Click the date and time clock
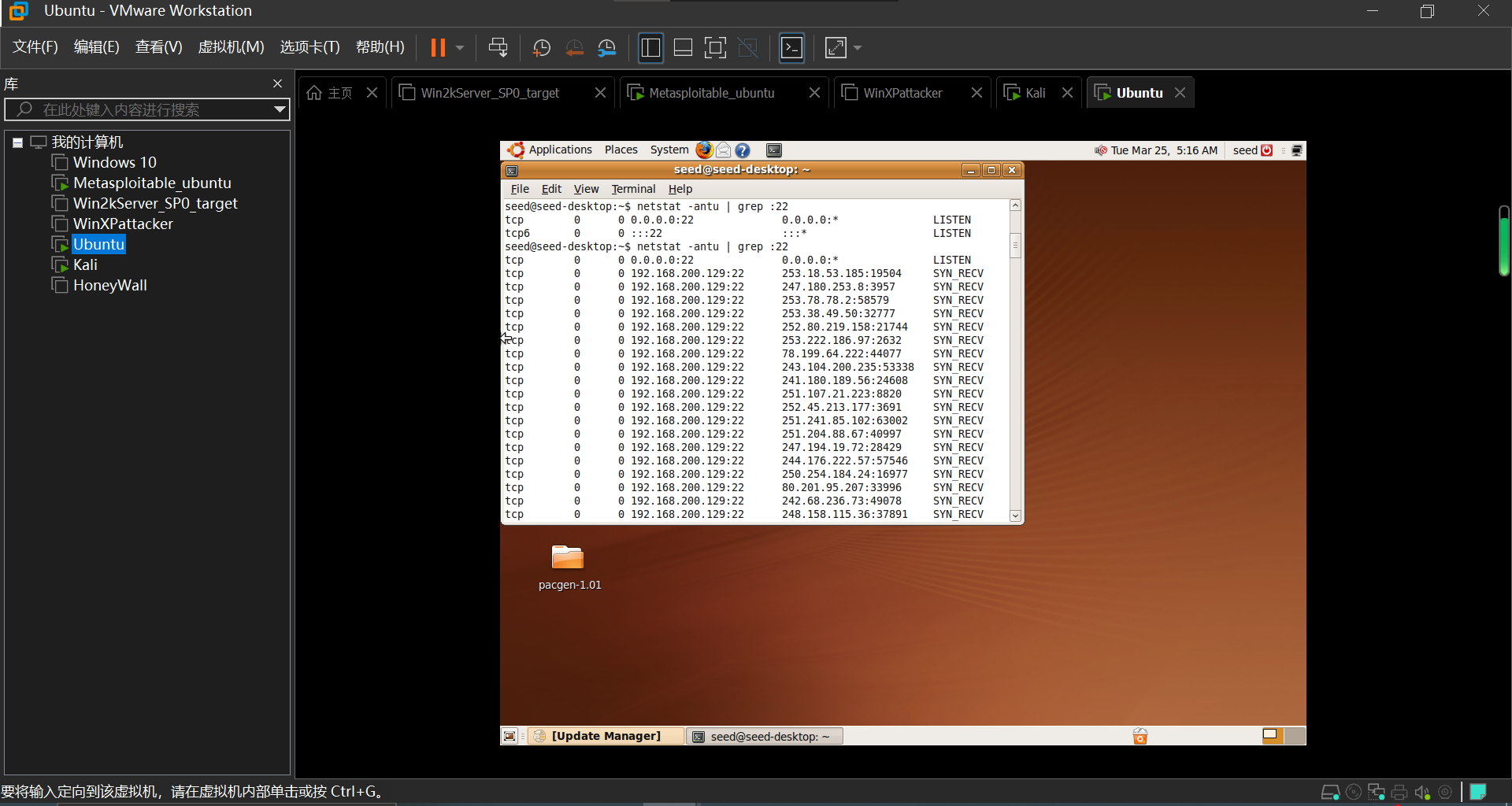Viewport: 1512px width, 806px height. (1164, 150)
